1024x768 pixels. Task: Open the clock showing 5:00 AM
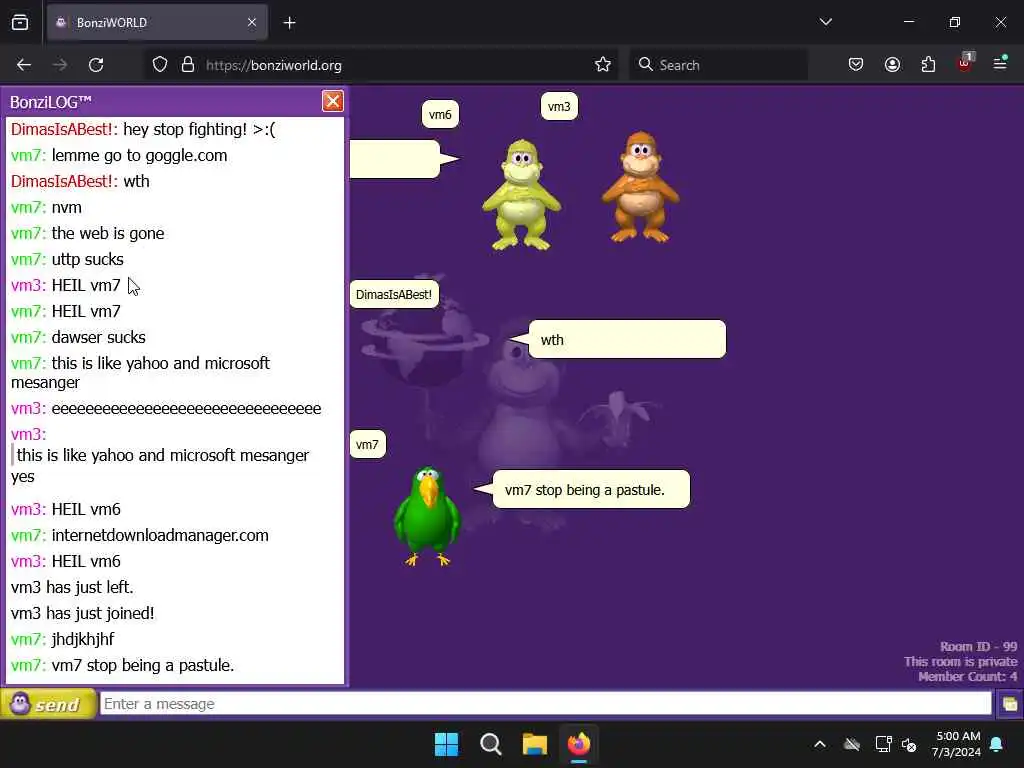click(956, 744)
